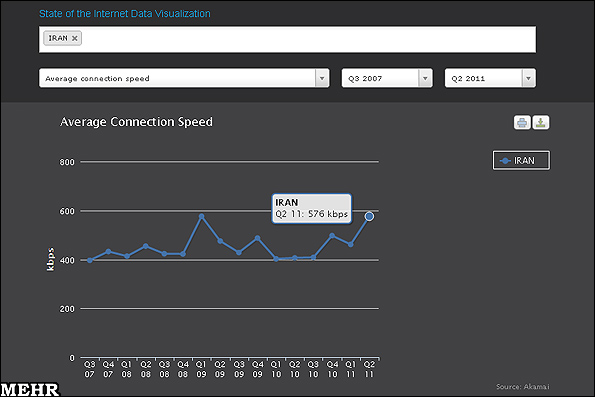
Task: Click the MEHR logo watermark
Action: [30, 390]
